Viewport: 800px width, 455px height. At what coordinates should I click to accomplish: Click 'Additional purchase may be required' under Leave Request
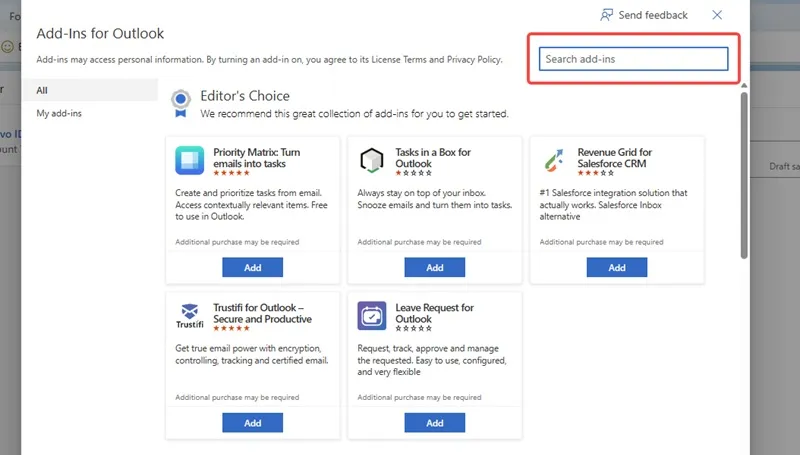click(x=419, y=397)
